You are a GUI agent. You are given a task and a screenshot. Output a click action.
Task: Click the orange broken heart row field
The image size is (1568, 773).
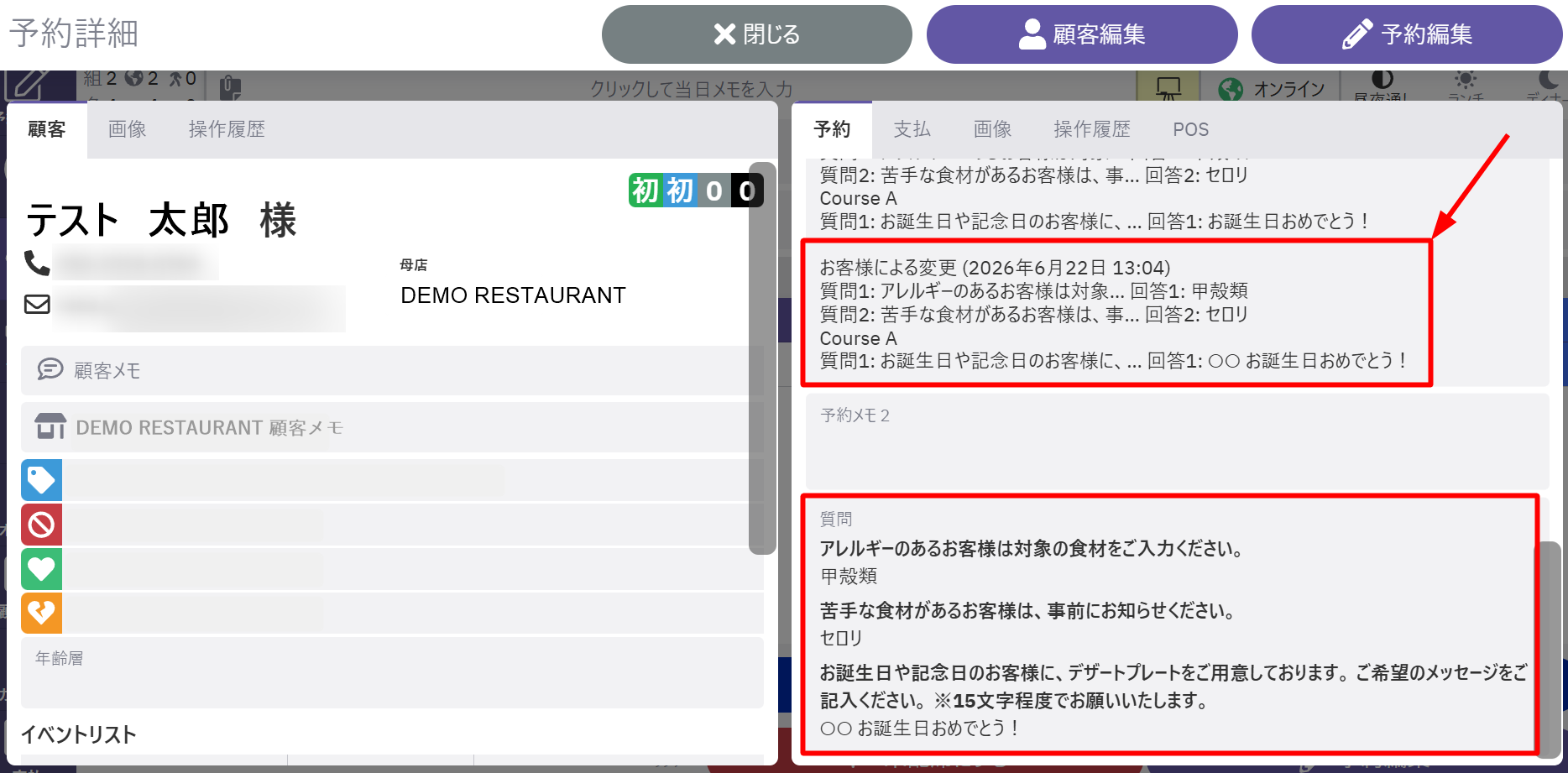tap(413, 614)
